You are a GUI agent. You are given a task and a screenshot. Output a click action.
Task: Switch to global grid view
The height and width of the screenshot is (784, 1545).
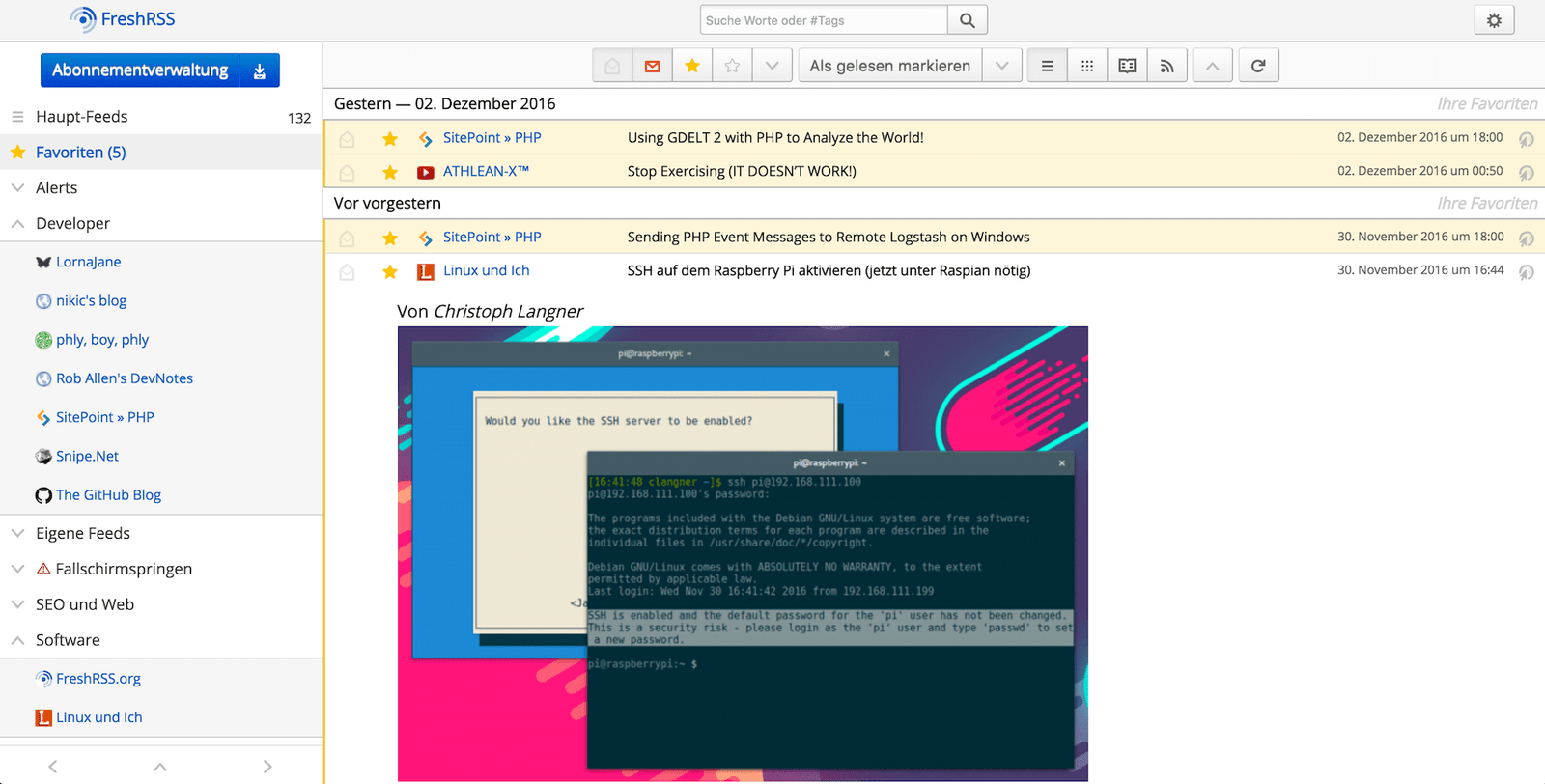[1087, 66]
